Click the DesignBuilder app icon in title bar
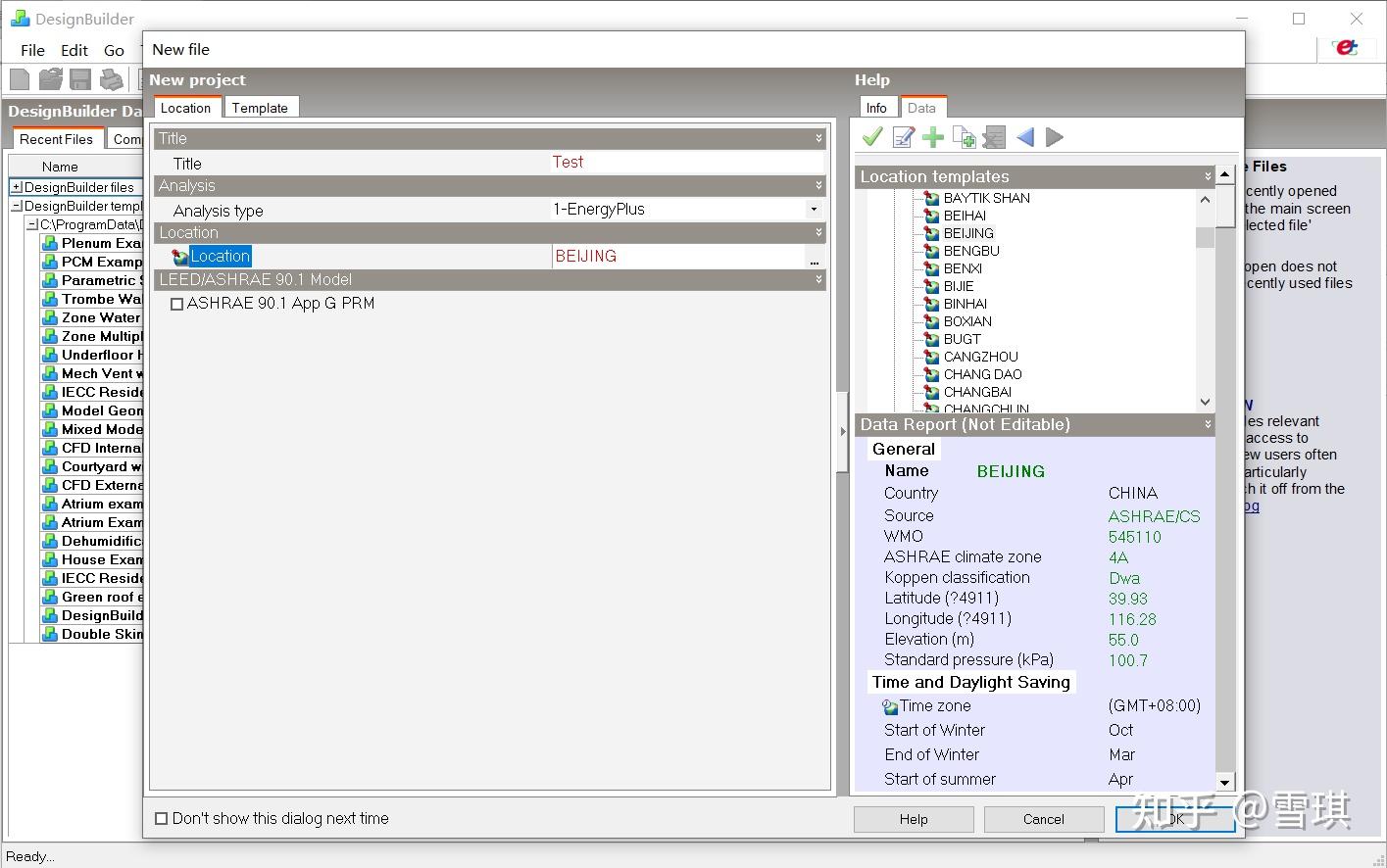1387x868 pixels. click(20, 19)
